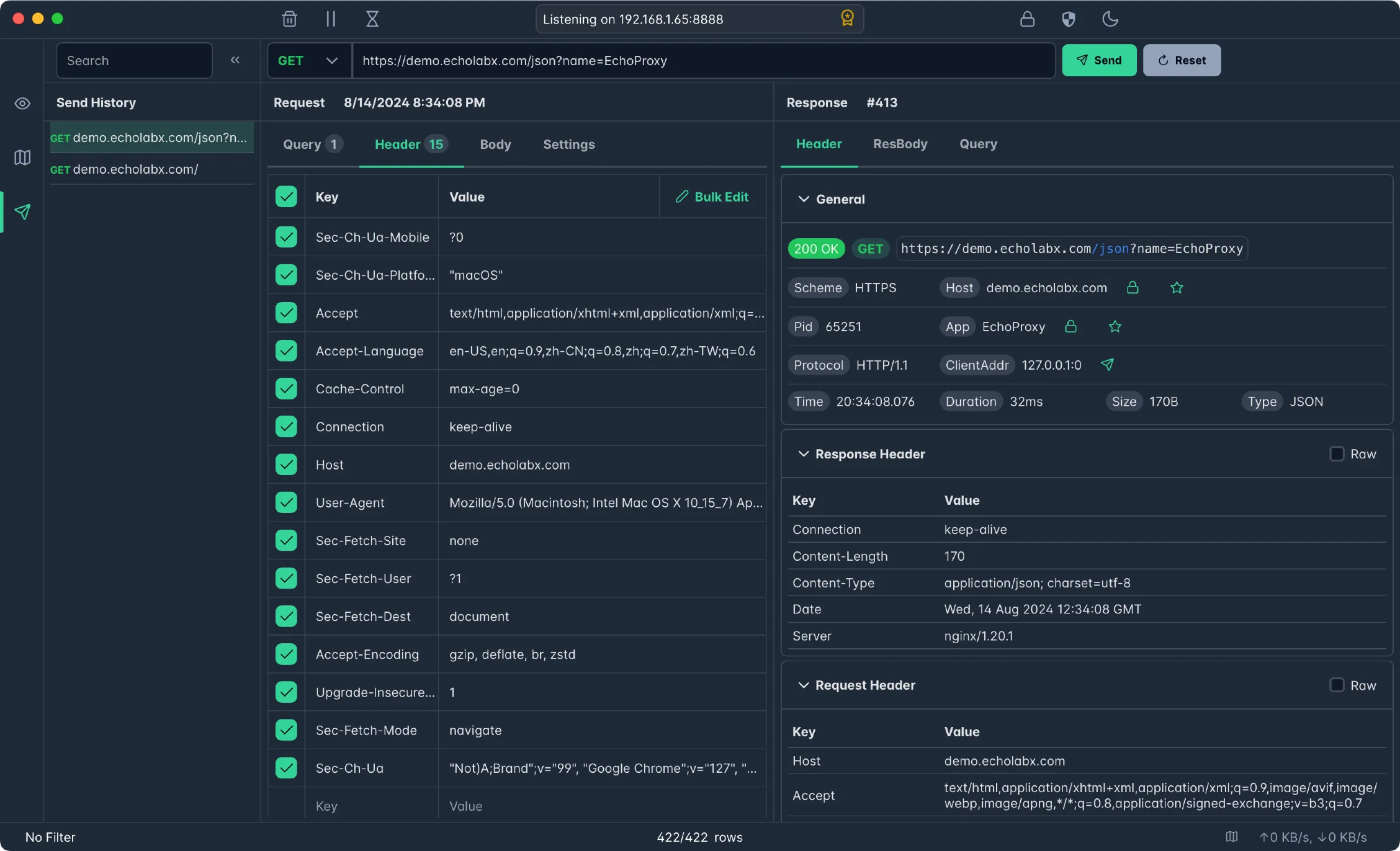Enable Raw view for Response Header
This screenshot has width=1400, height=851.
coord(1337,454)
